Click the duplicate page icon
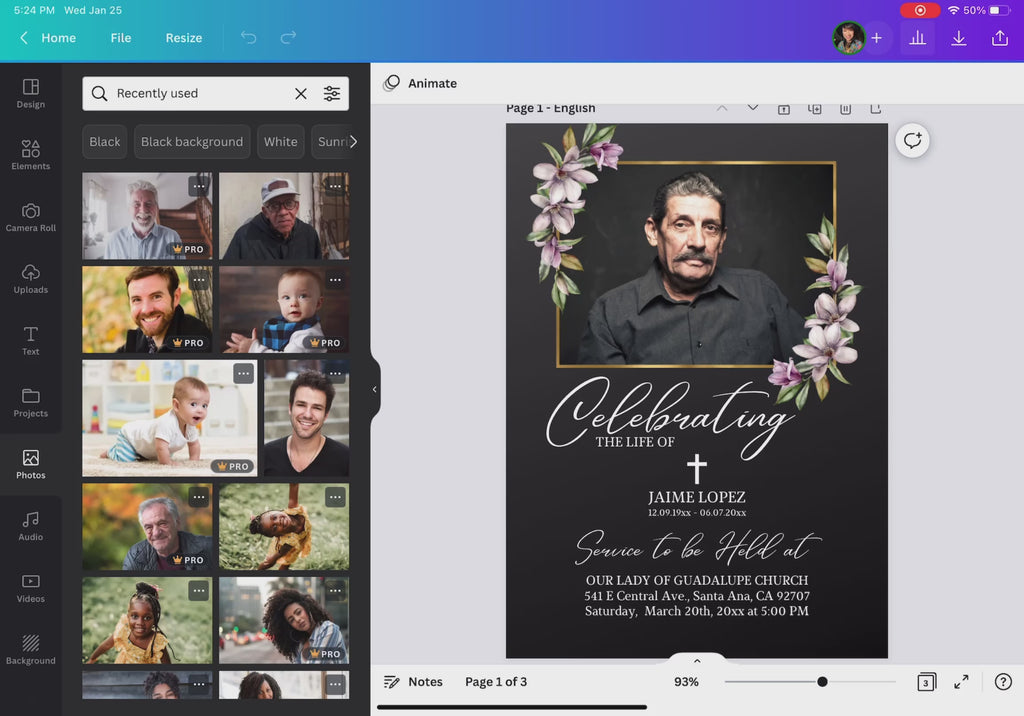Image resolution: width=1024 pixels, height=716 pixels. point(814,108)
